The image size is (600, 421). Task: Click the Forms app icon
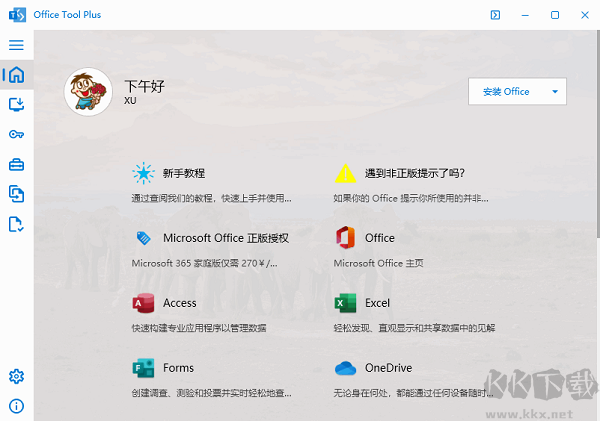click(143, 368)
